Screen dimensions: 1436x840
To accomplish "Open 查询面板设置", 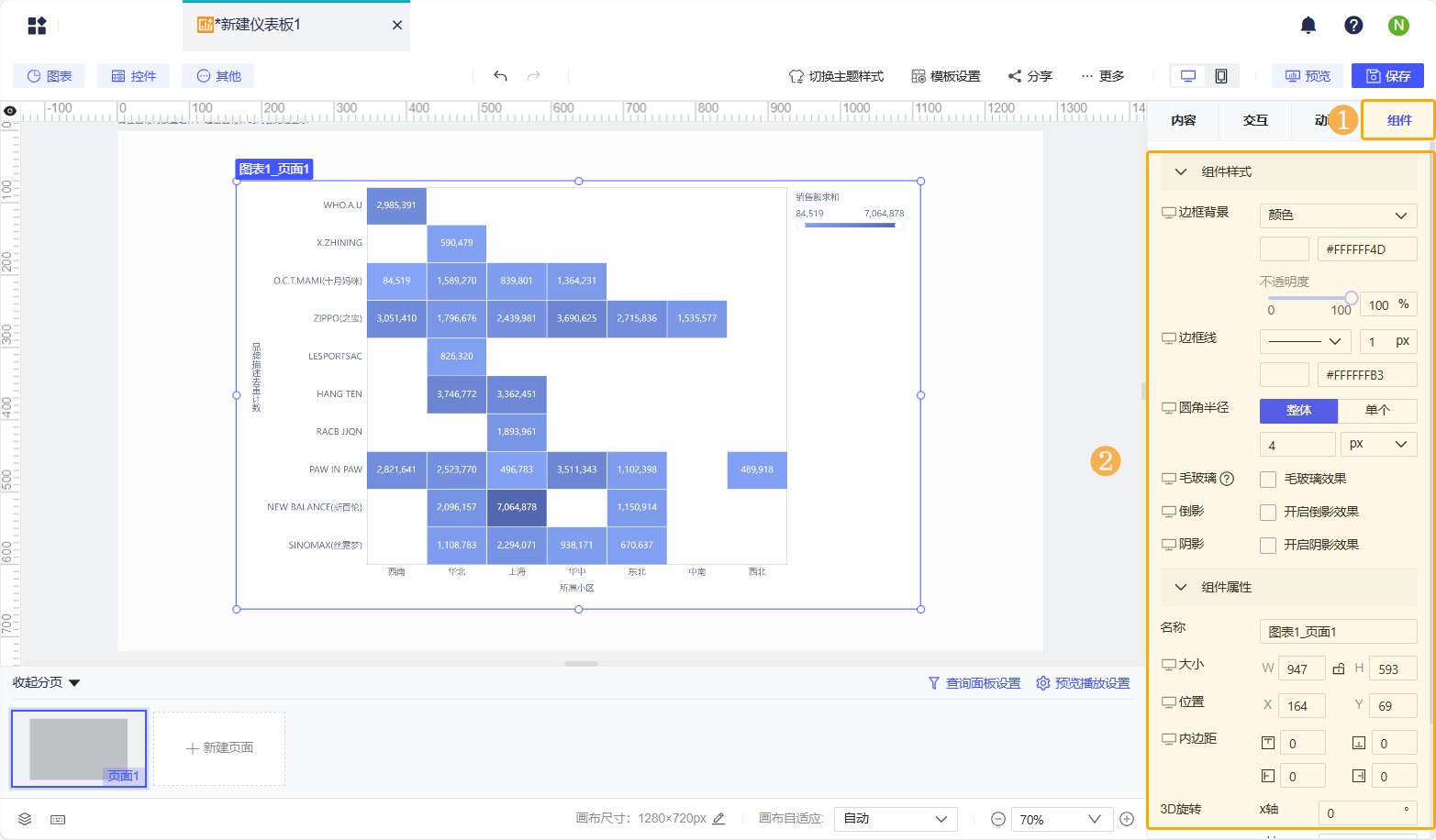I will click(x=974, y=683).
